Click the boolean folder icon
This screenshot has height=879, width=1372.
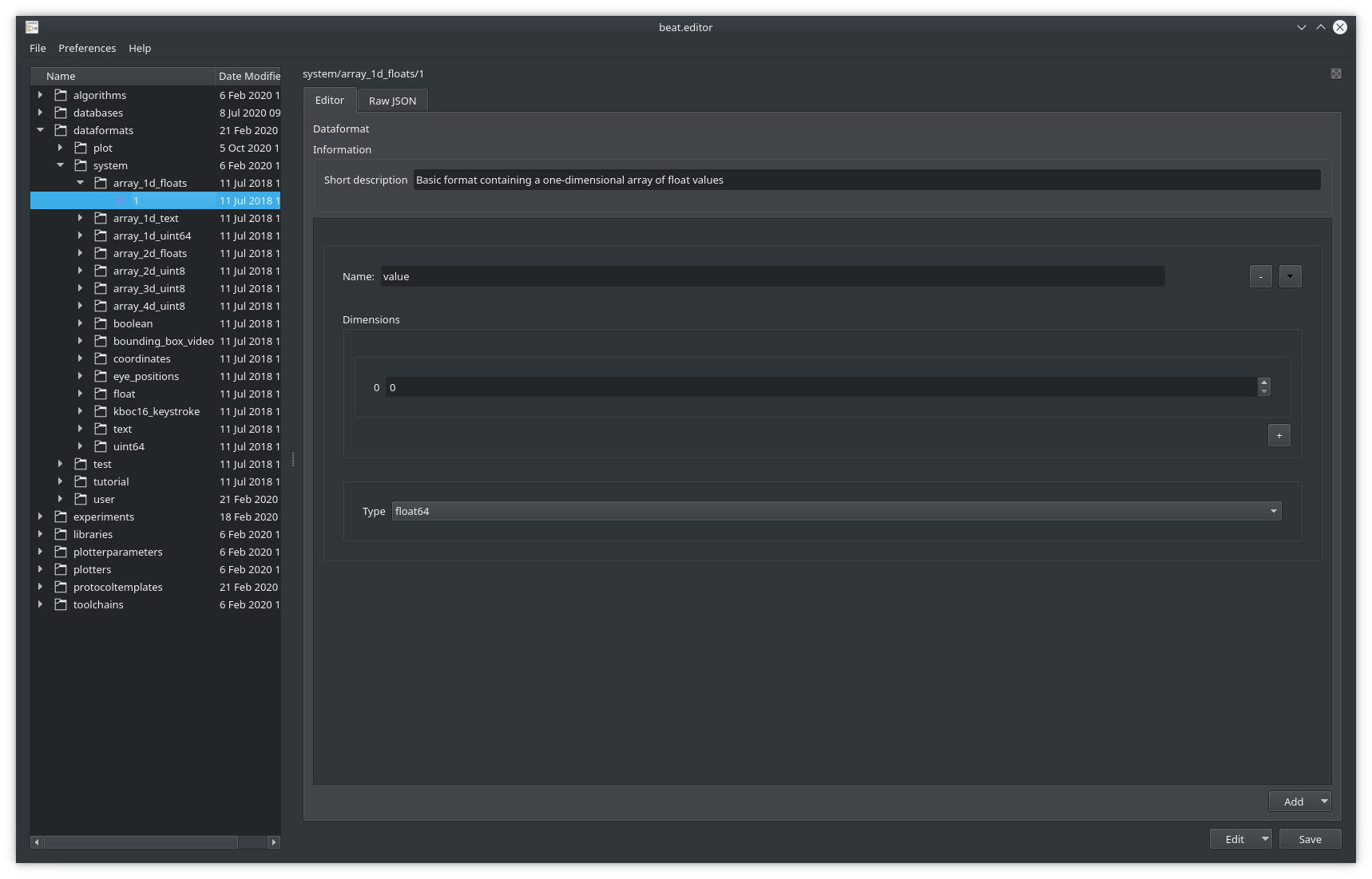point(101,323)
